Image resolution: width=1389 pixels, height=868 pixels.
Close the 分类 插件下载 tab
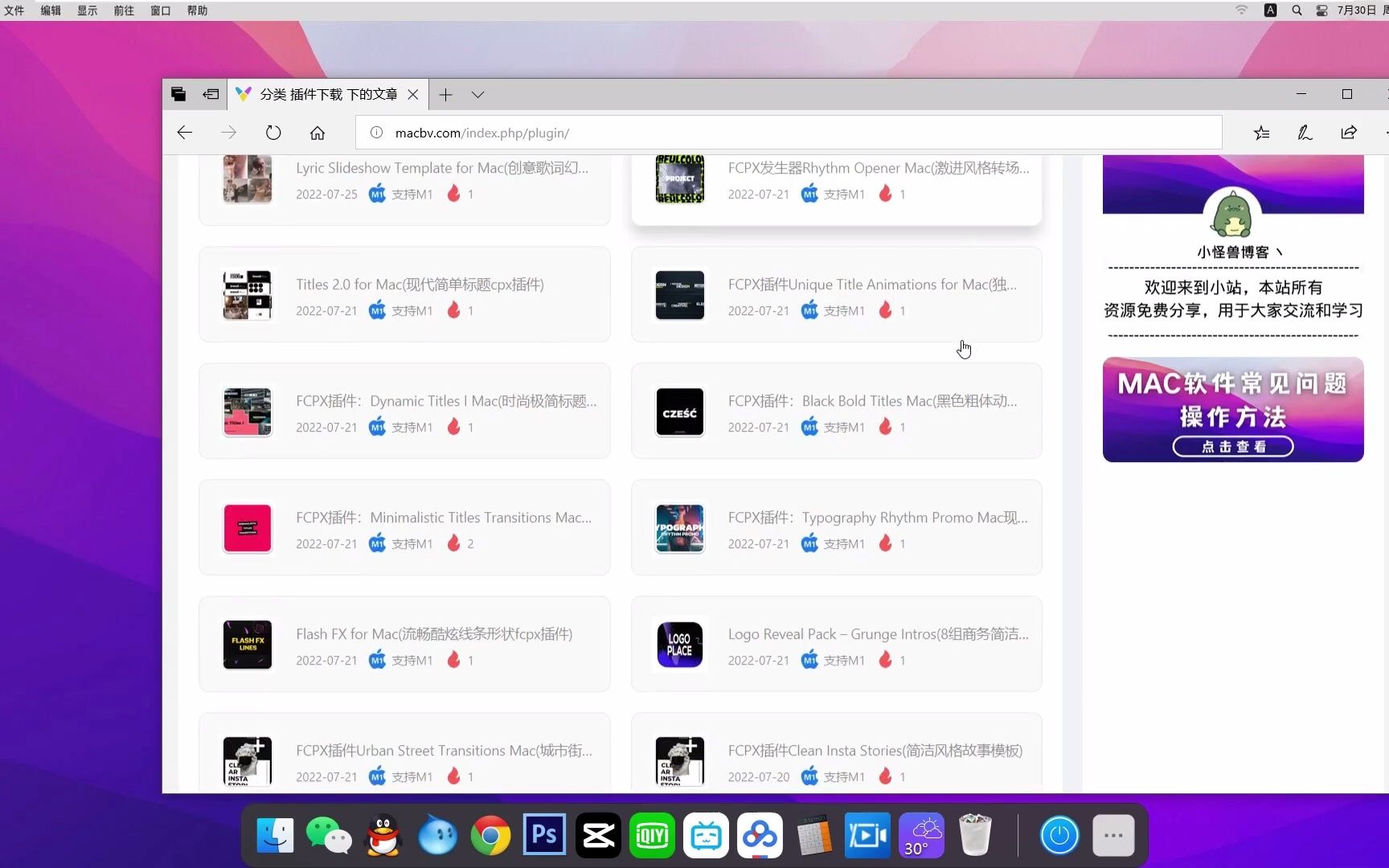(x=412, y=95)
